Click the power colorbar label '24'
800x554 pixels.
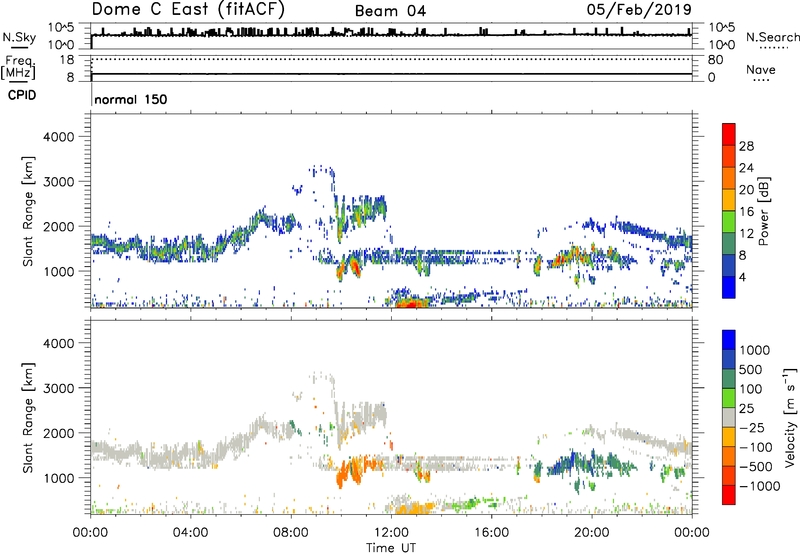pos(746,168)
